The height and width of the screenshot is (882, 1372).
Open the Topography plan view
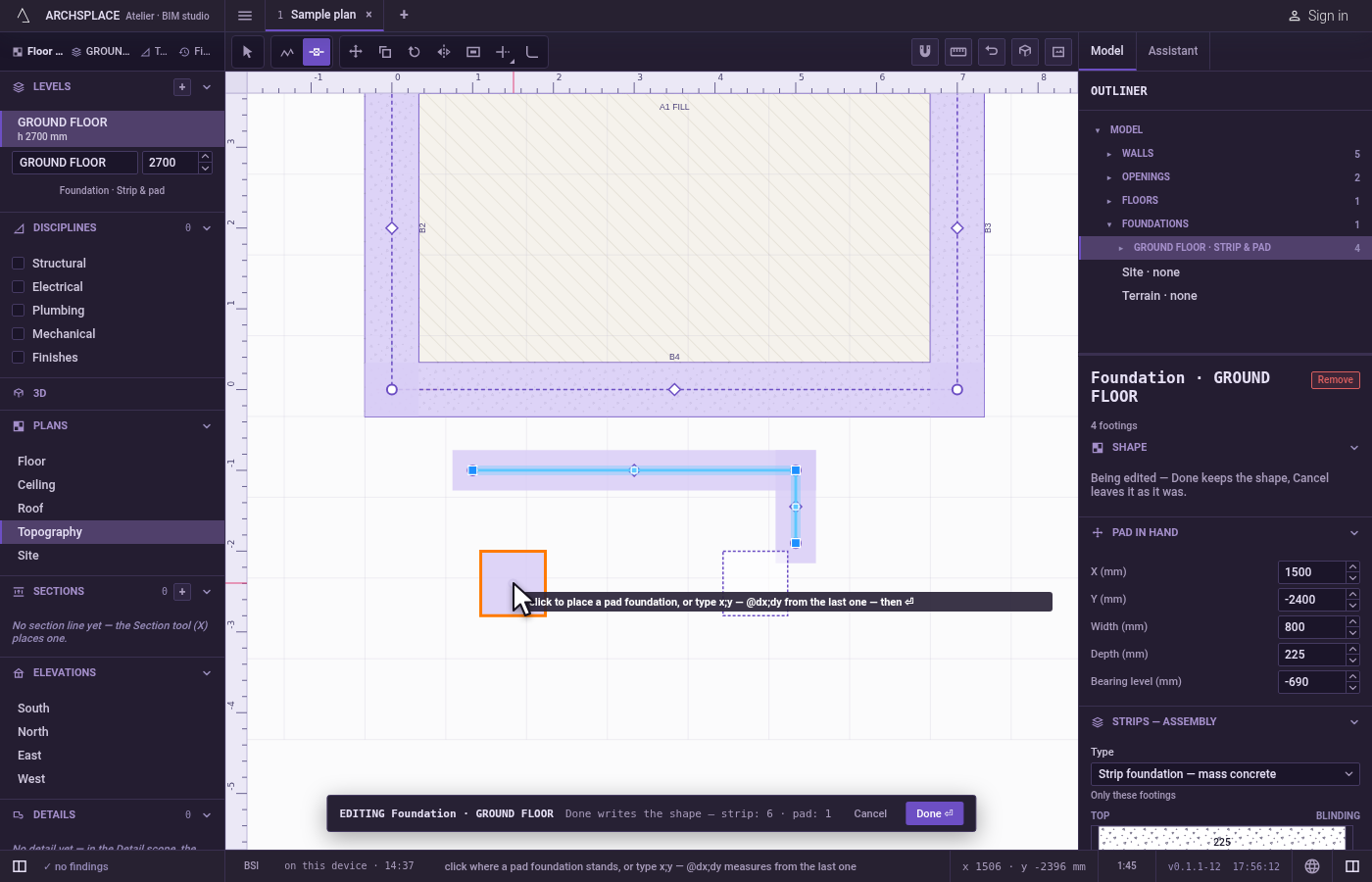click(x=113, y=532)
